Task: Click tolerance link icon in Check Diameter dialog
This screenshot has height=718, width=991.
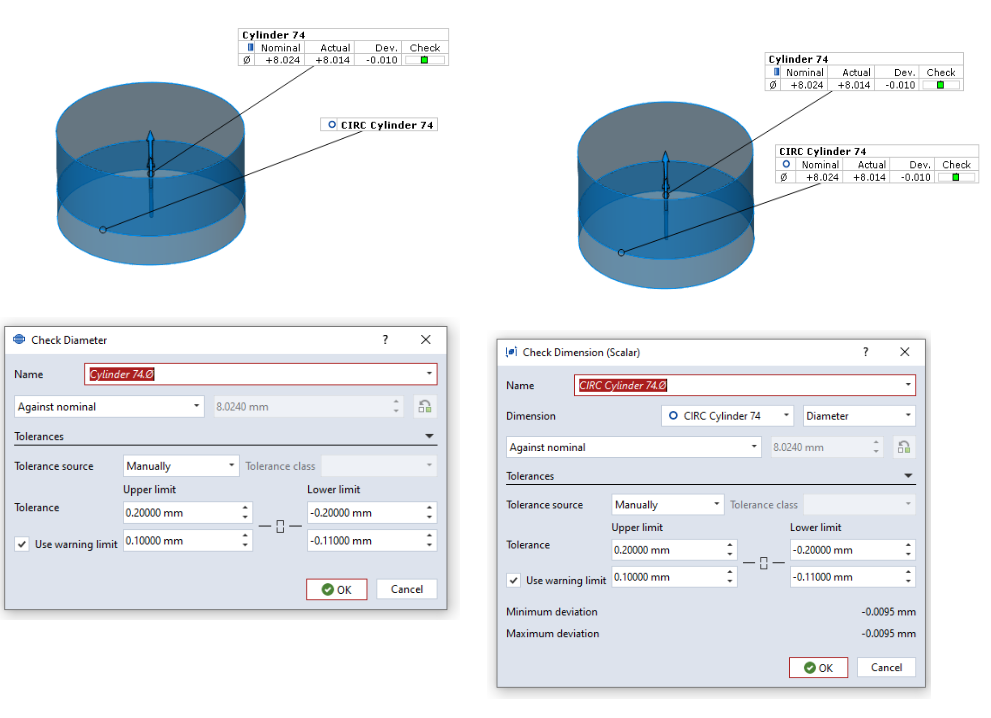Action: [280, 526]
